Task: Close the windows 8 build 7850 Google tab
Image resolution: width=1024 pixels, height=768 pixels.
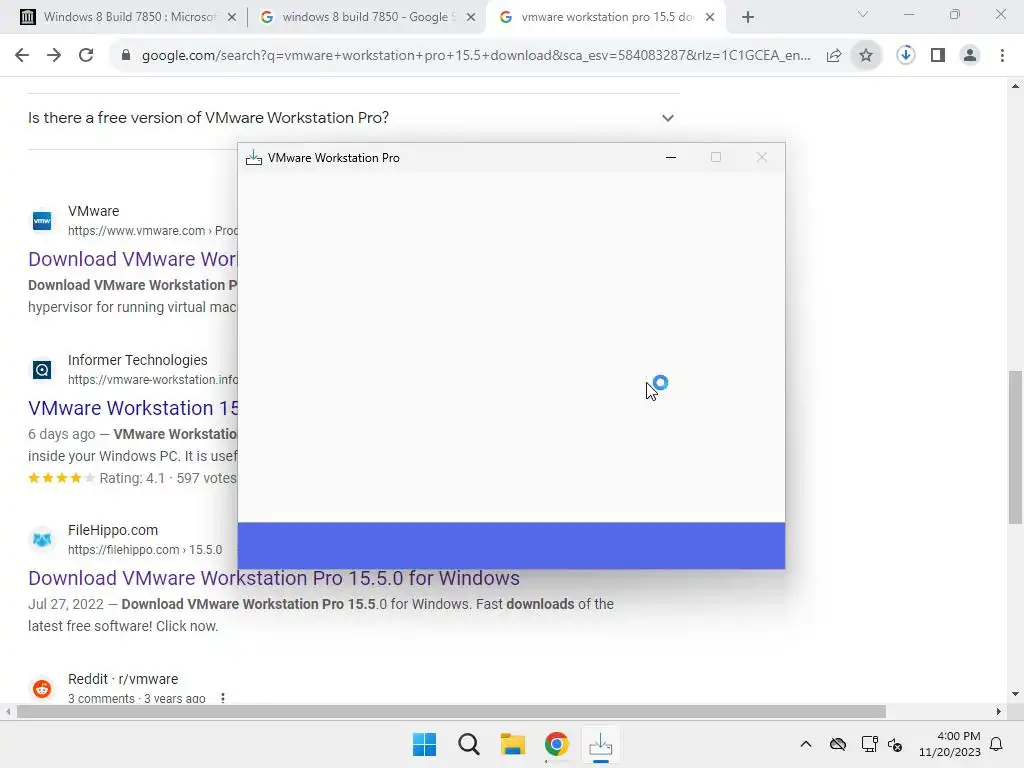Action: 471,18
